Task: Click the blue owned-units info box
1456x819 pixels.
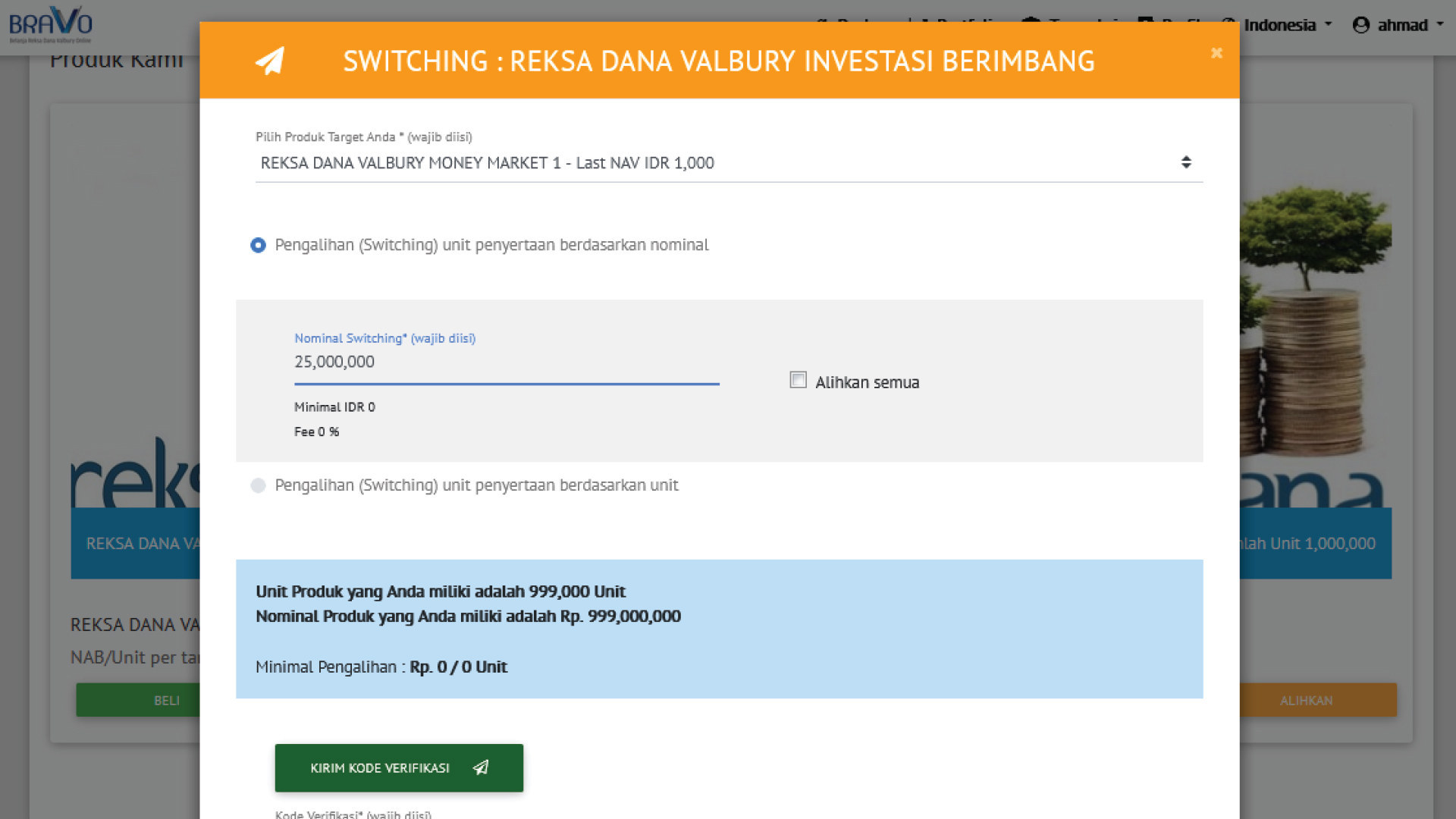Action: pyautogui.click(x=718, y=628)
